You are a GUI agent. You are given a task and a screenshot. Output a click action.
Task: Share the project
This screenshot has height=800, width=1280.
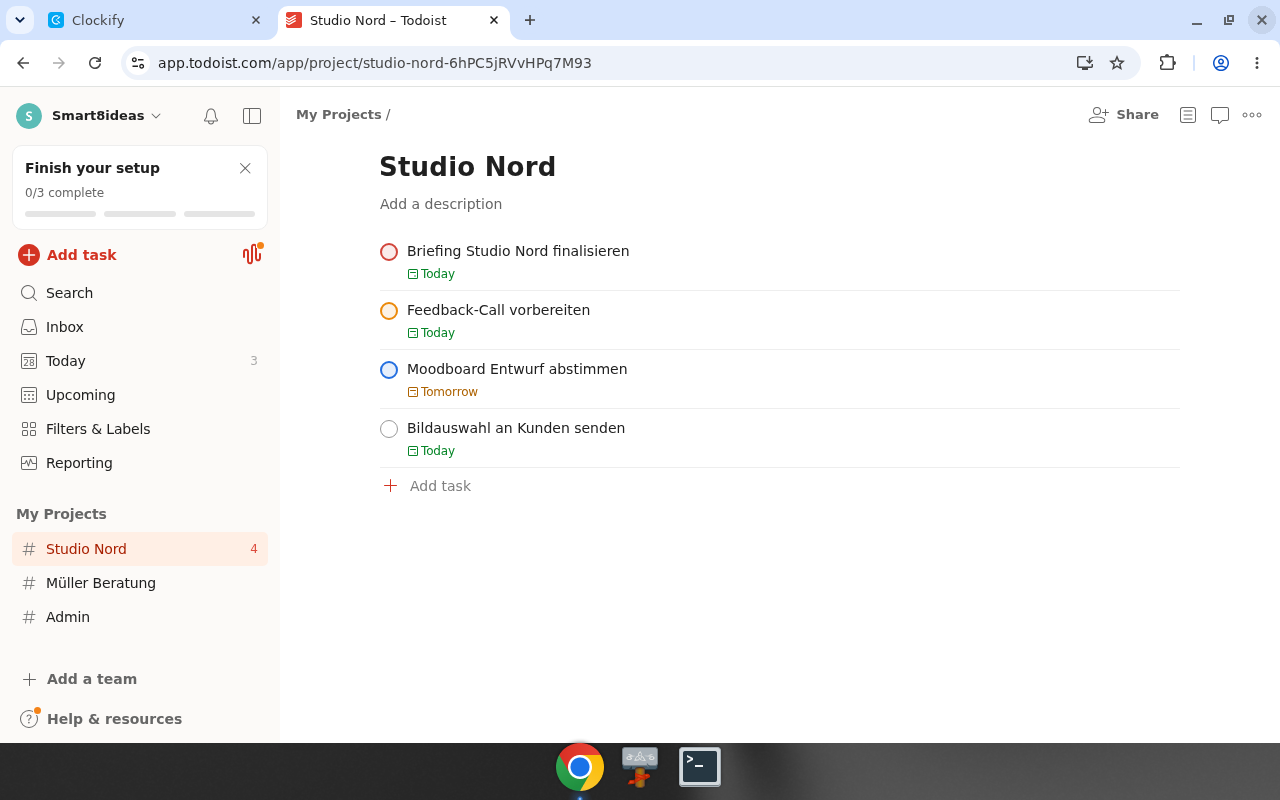1124,115
